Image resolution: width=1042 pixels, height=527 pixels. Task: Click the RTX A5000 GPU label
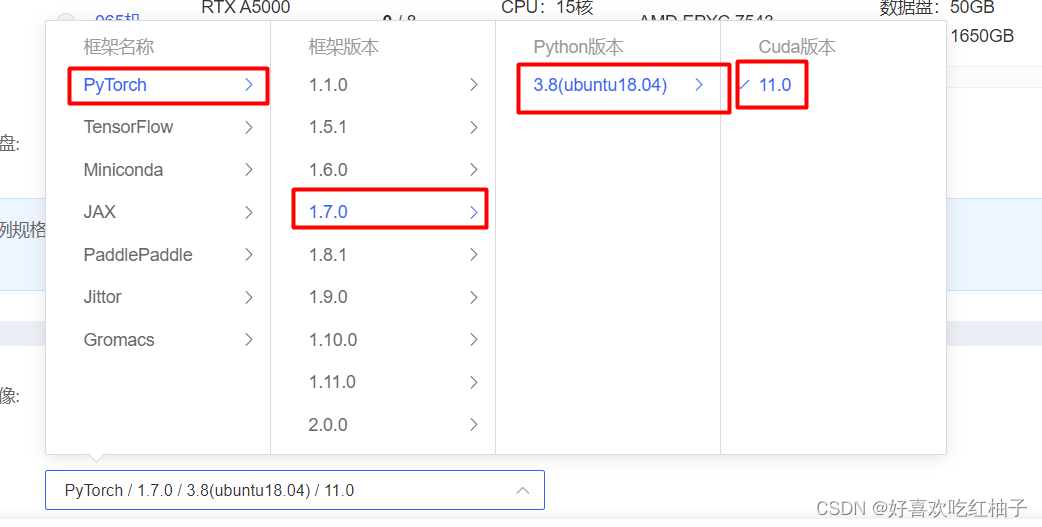246,7
